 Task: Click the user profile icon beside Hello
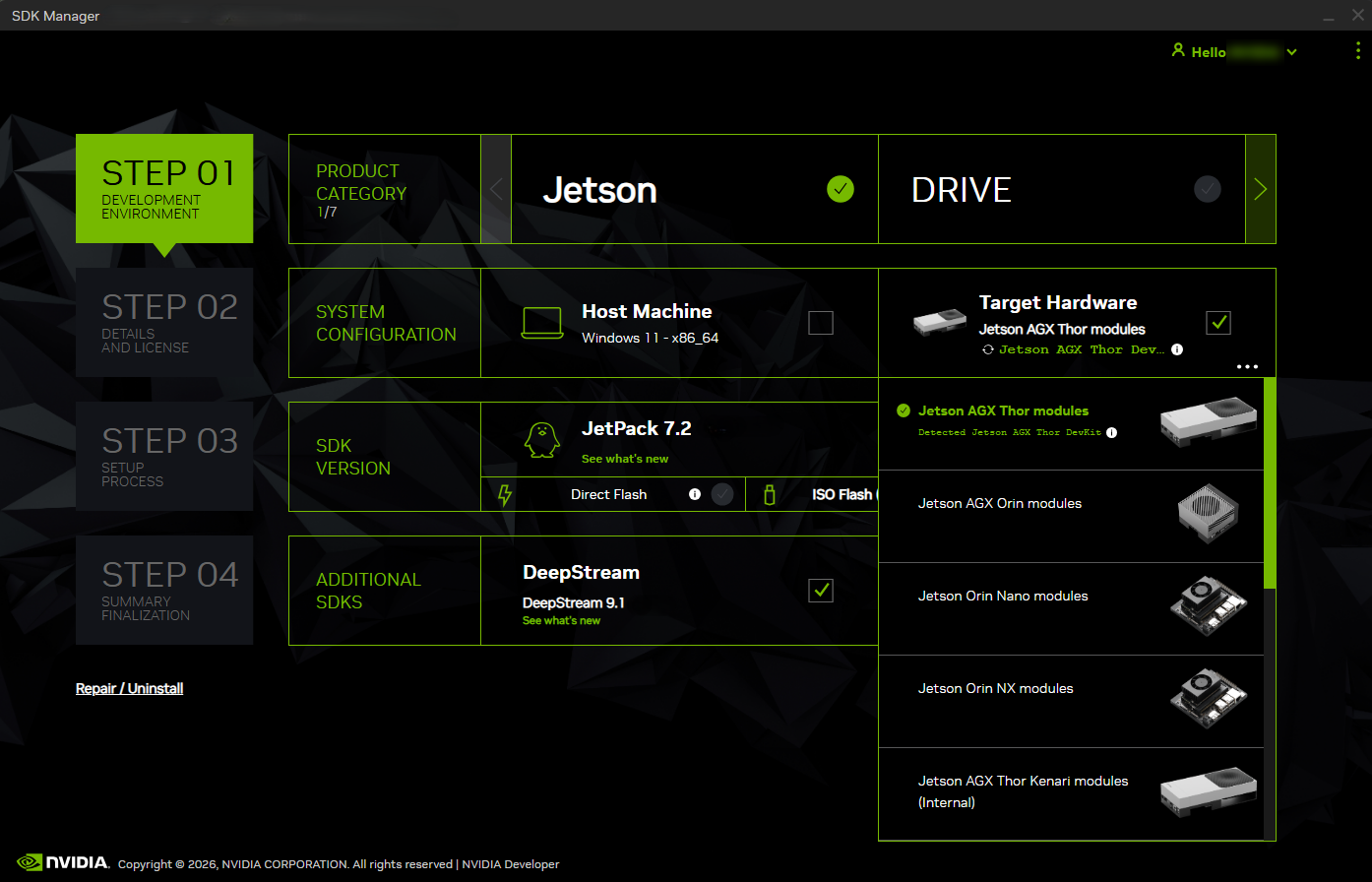coord(1177,50)
